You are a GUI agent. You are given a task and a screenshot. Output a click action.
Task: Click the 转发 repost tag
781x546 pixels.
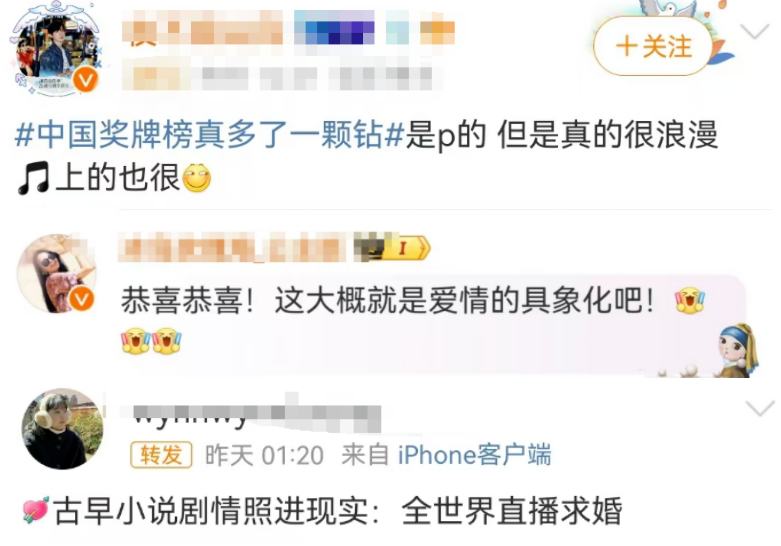(x=161, y=454)
